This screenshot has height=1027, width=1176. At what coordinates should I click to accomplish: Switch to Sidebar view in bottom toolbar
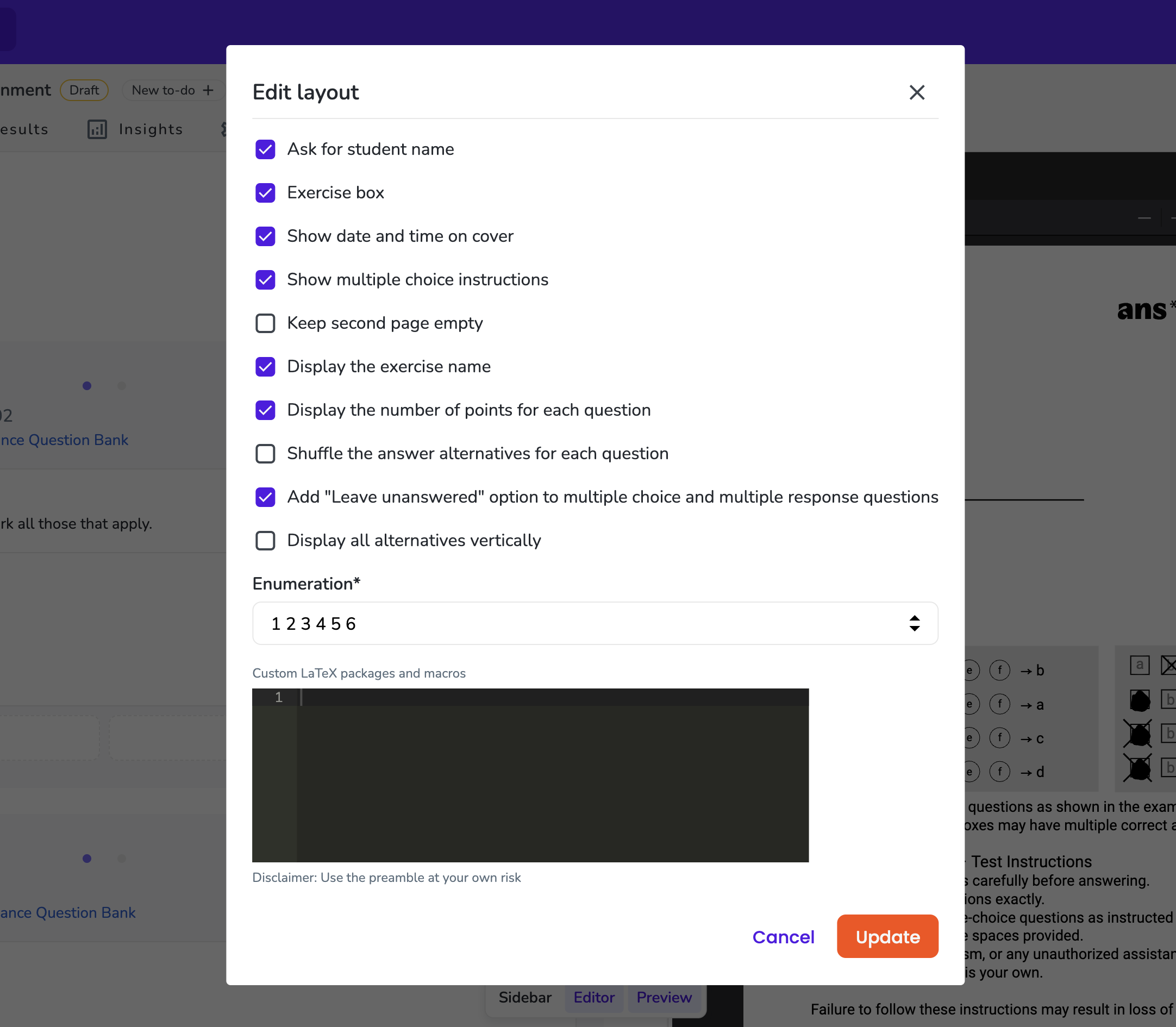(525, 998)
